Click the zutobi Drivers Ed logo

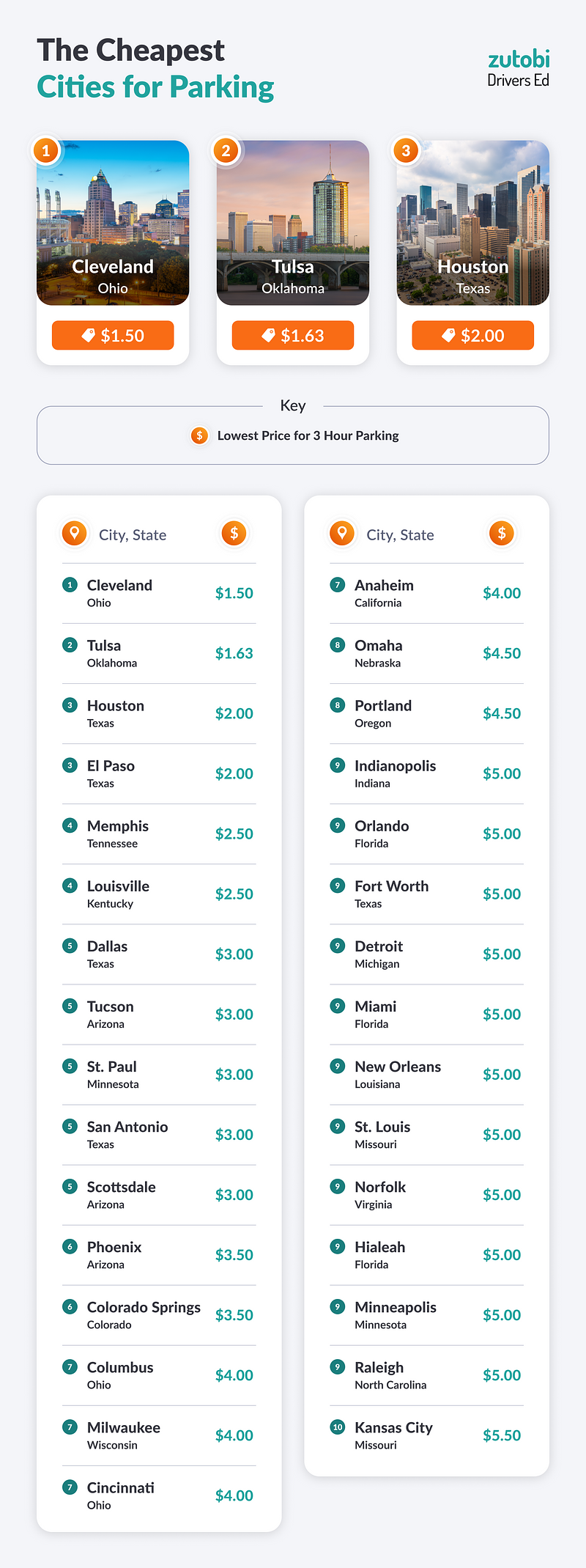518,69
